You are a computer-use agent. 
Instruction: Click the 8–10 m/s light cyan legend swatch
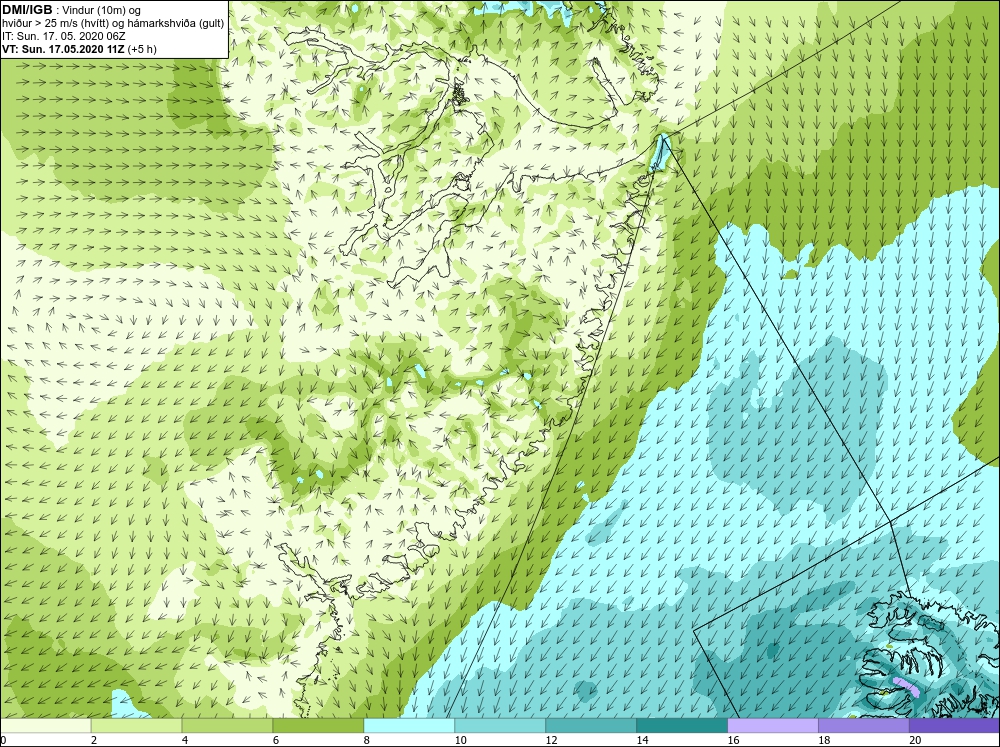coord(409,725)
